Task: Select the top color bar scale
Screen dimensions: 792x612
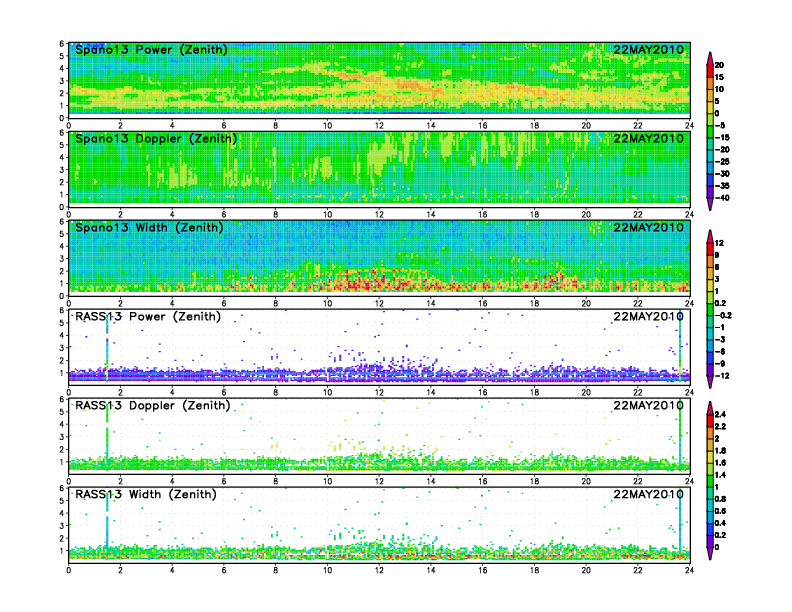Action: pyautogui.click(x=710, y=131)
